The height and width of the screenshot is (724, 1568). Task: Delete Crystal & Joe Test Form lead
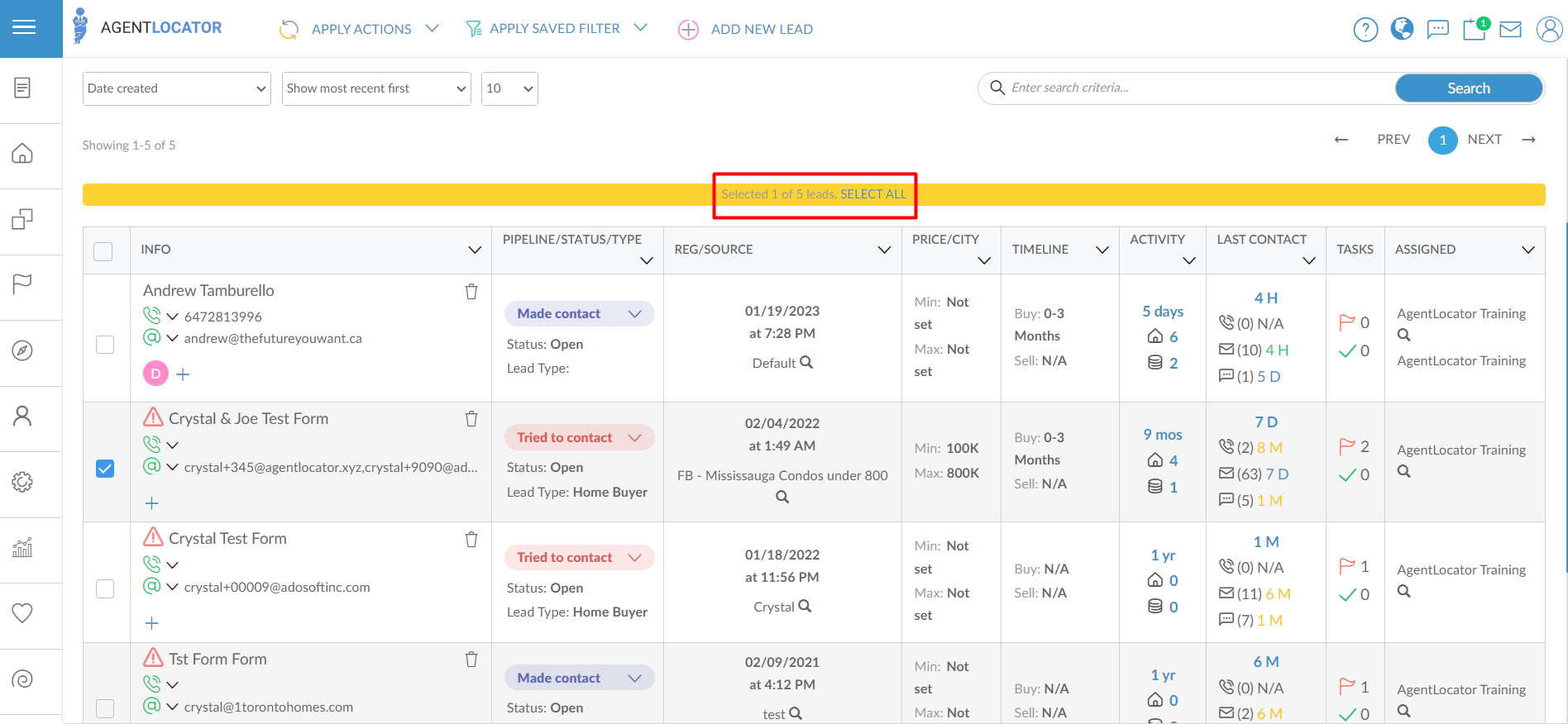(x=471, y=419)
